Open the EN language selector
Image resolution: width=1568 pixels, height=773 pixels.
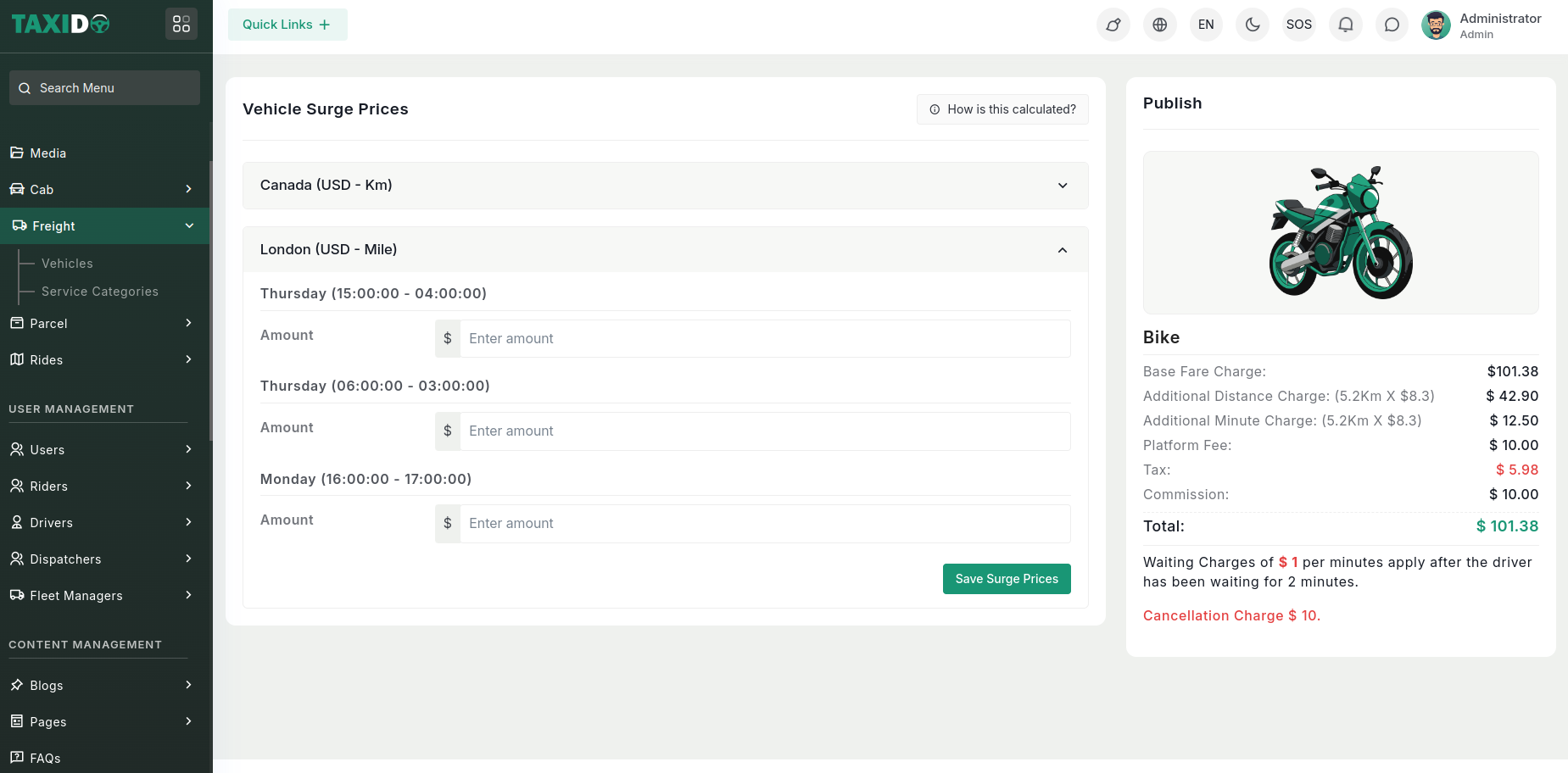click(1205, 25)
